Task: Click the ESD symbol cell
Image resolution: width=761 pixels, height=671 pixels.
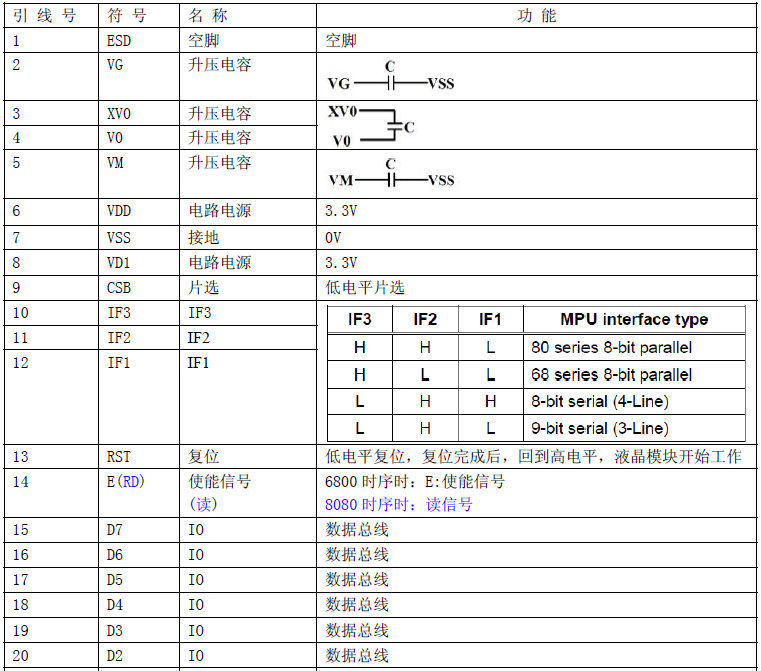Action: pos(119,41)
